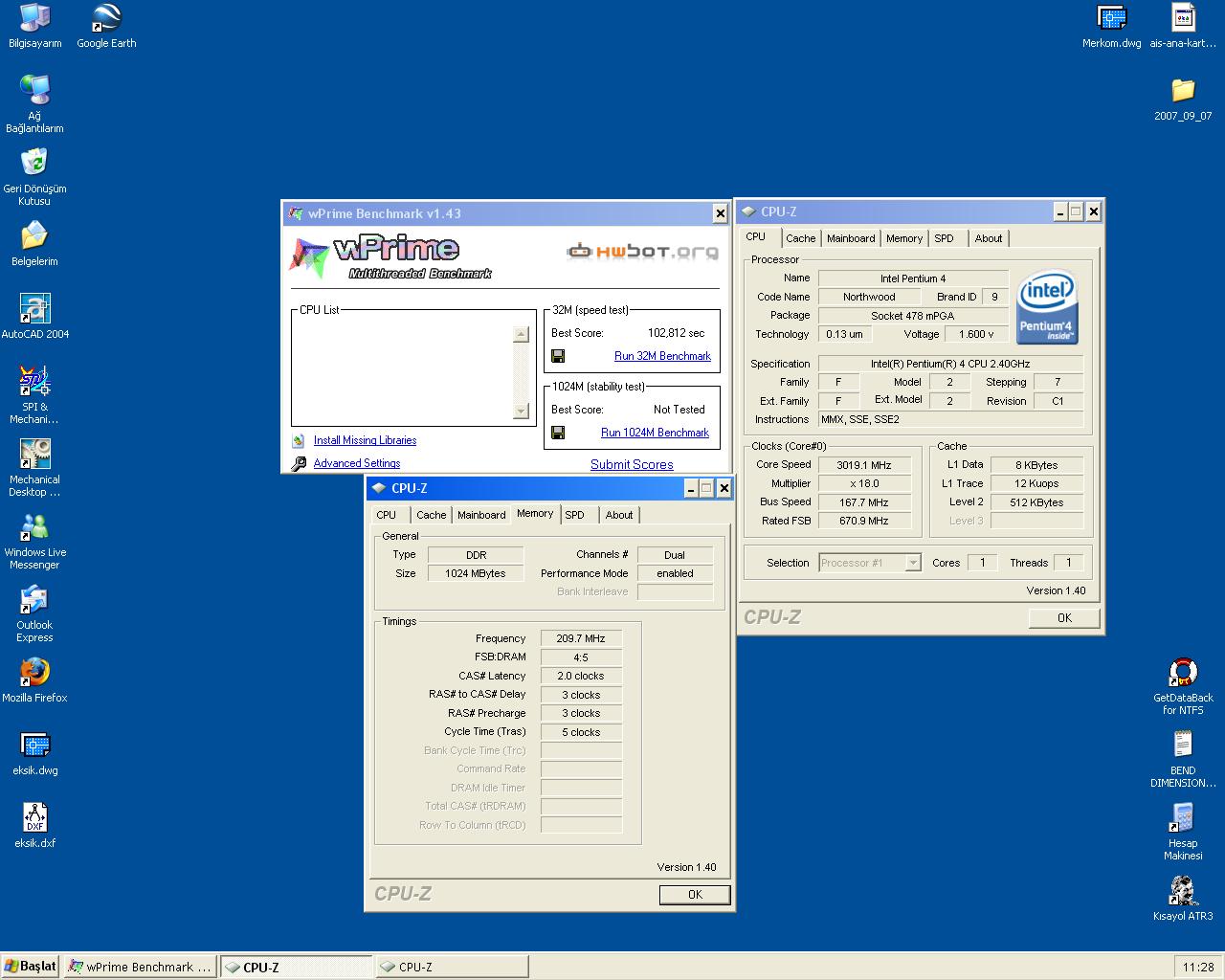This screenshot has height=980, width=1225.
Task: Close the wPrime Benchmark window
Action: (x=721, y=213)
